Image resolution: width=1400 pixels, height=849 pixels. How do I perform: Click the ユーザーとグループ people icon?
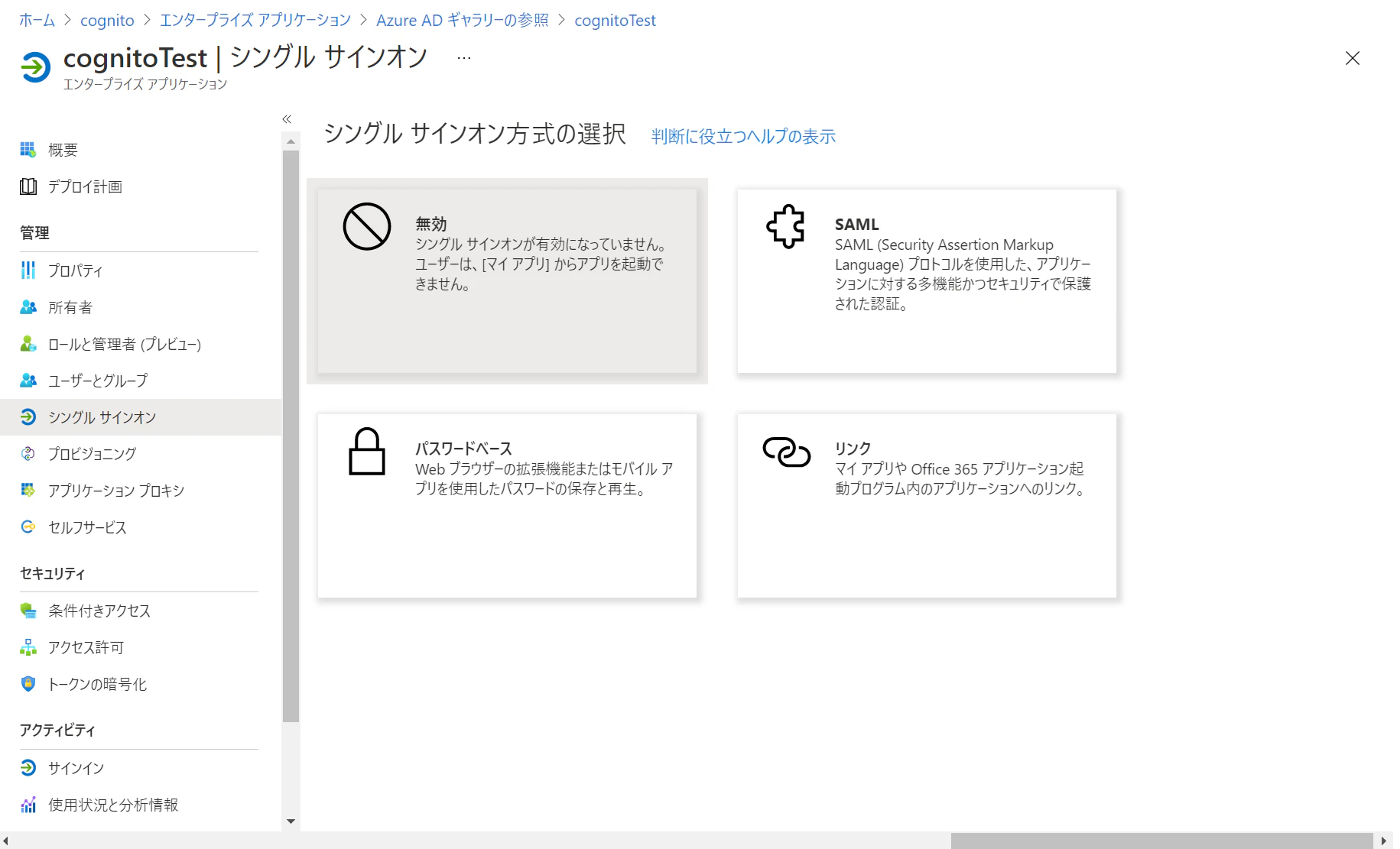click(28, 380)
